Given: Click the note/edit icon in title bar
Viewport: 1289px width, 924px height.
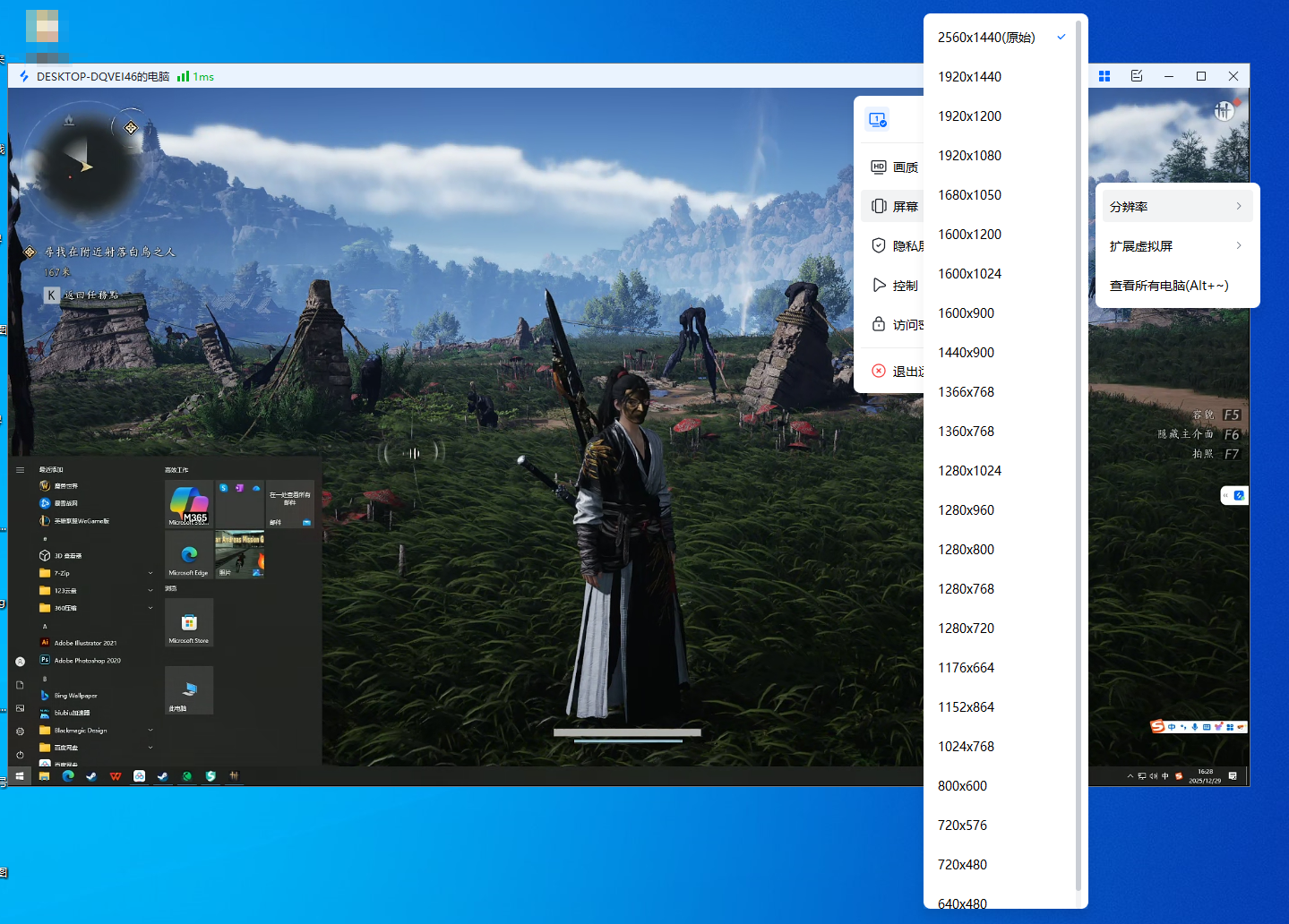Looking at the screenshot, I should point(1137,76).
